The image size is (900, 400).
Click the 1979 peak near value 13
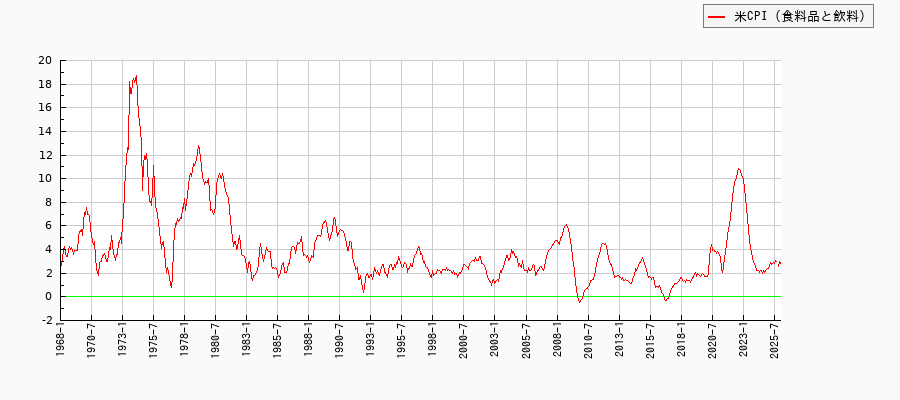click(198, 146)
